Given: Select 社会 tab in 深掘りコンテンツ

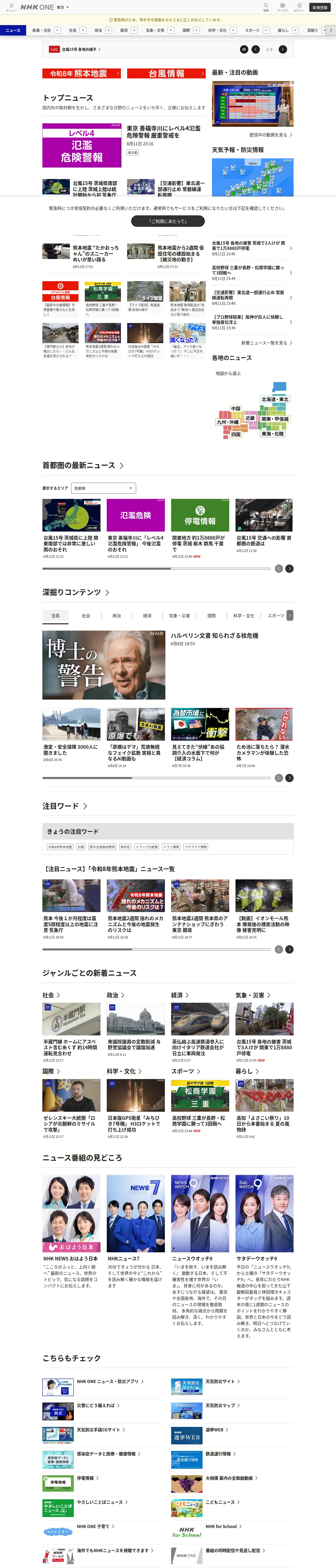Looking at the screenshot, I should pos(86,616).
